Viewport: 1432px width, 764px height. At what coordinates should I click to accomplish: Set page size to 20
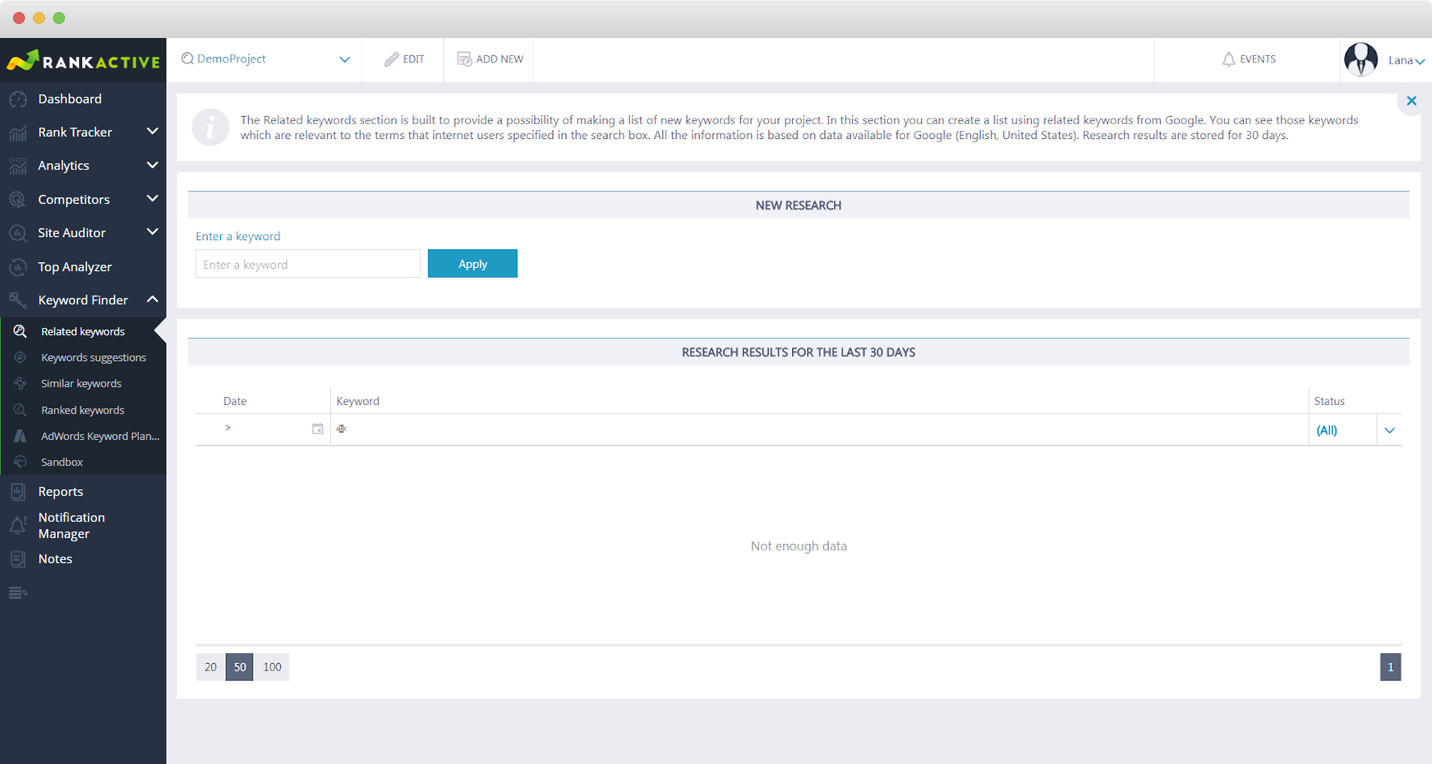coord(210,667)
